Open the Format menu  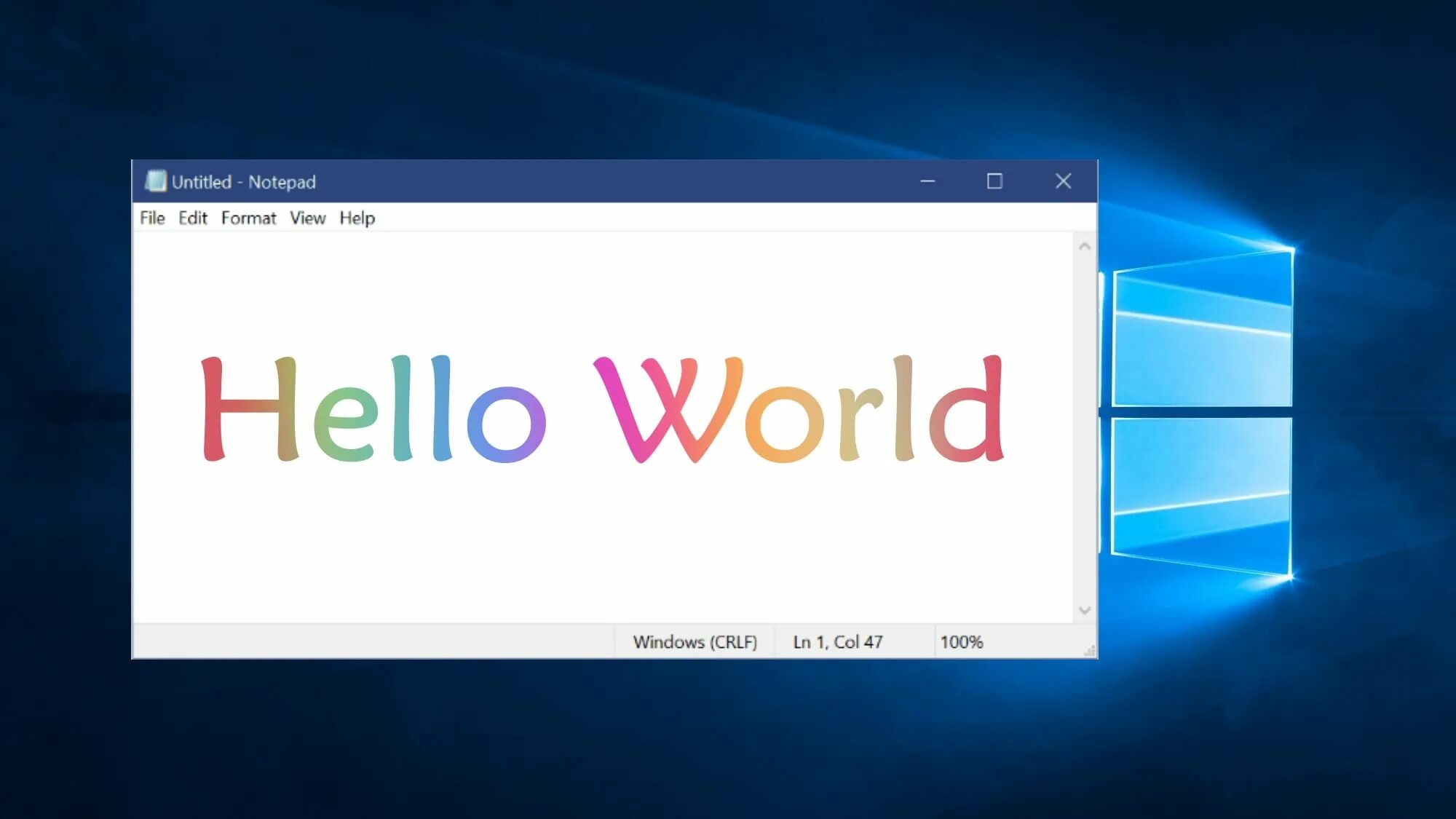pos(248,218)
